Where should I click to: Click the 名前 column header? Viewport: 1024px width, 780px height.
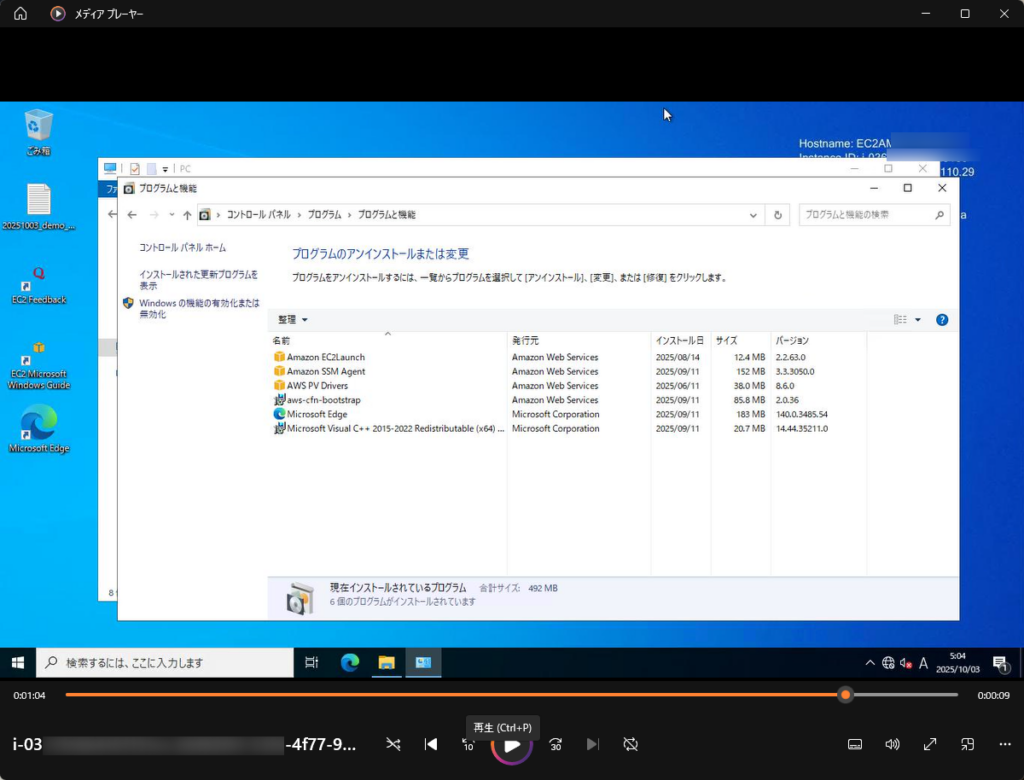click(x=282, y=341)
